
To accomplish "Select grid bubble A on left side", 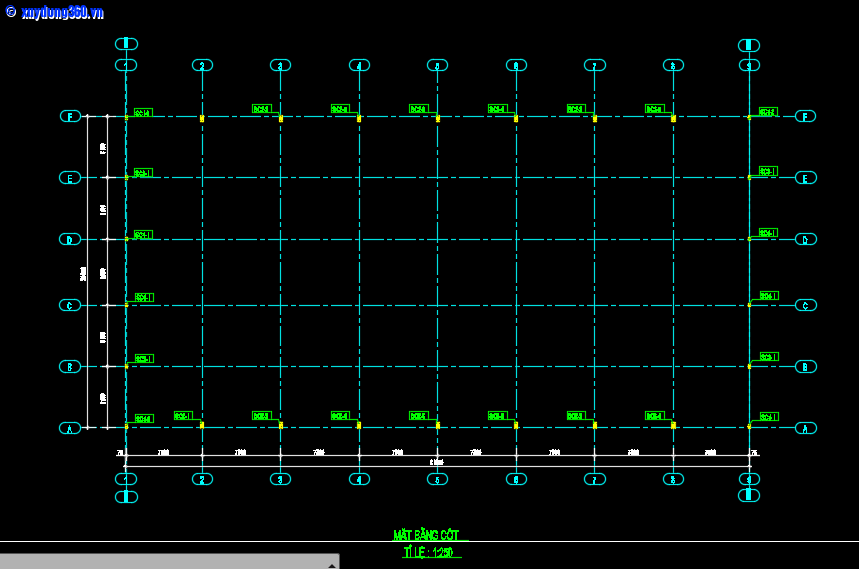I will 70,428.
